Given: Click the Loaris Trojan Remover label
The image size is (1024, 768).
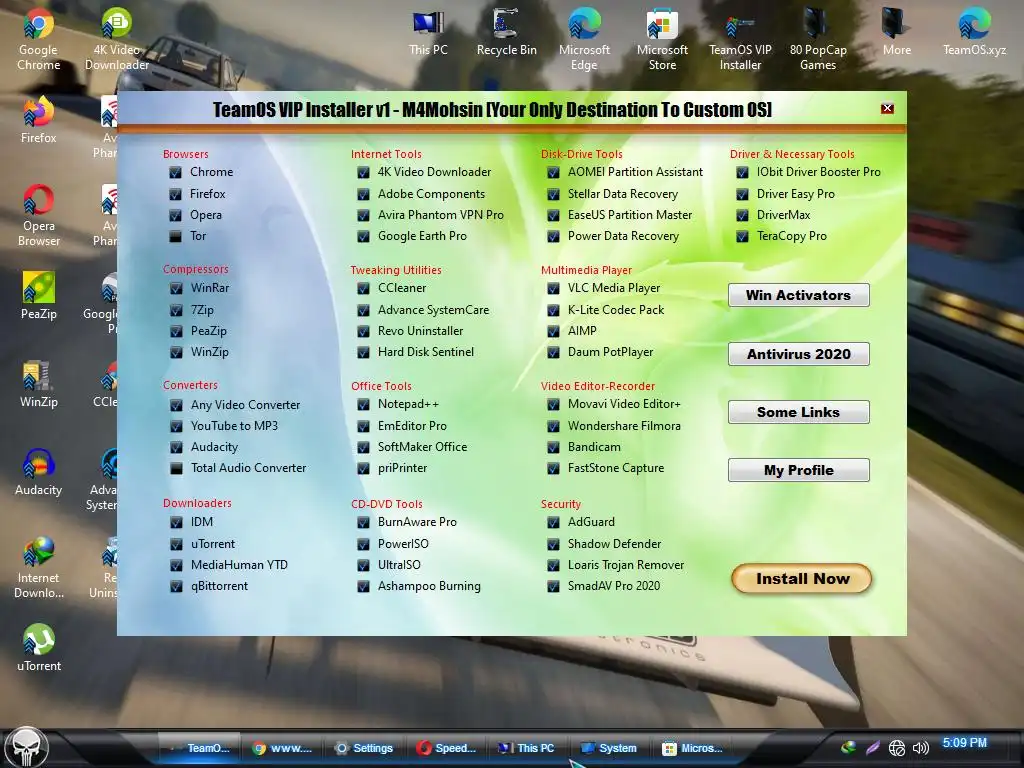Looking at the screenshot, I should (x=626, y=565).
